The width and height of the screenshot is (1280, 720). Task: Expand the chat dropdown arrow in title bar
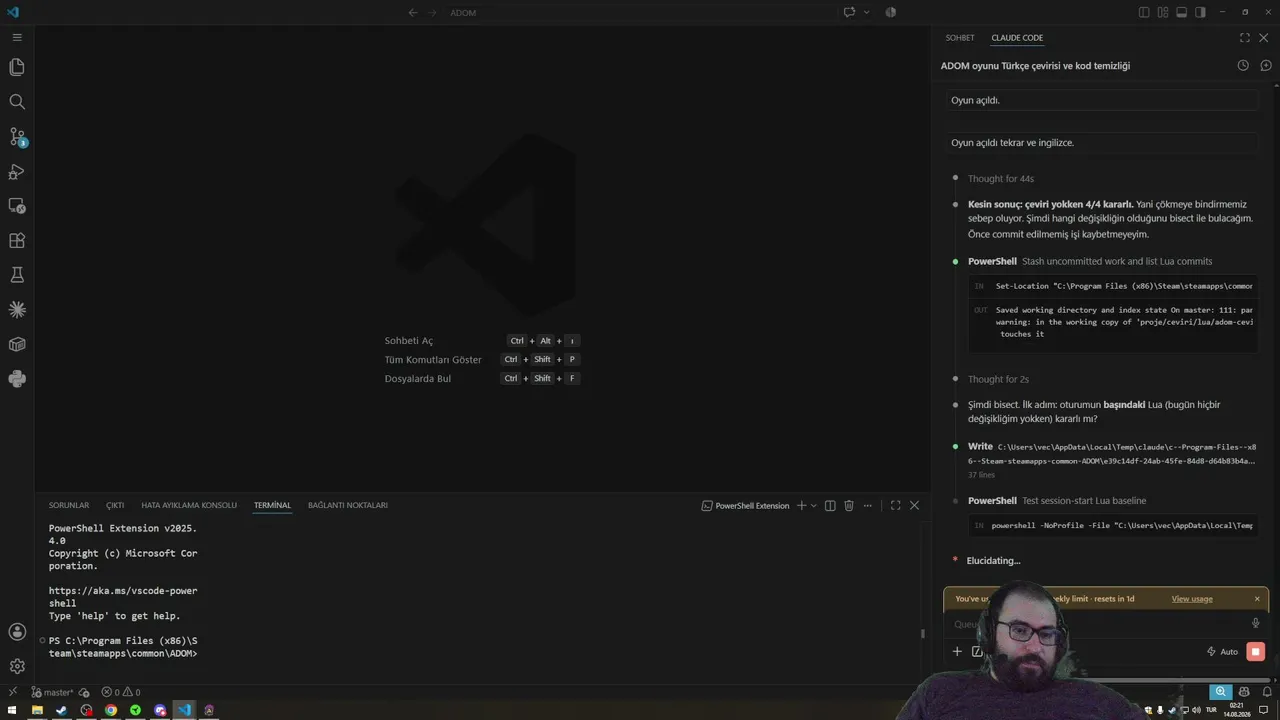pos(866,12)
